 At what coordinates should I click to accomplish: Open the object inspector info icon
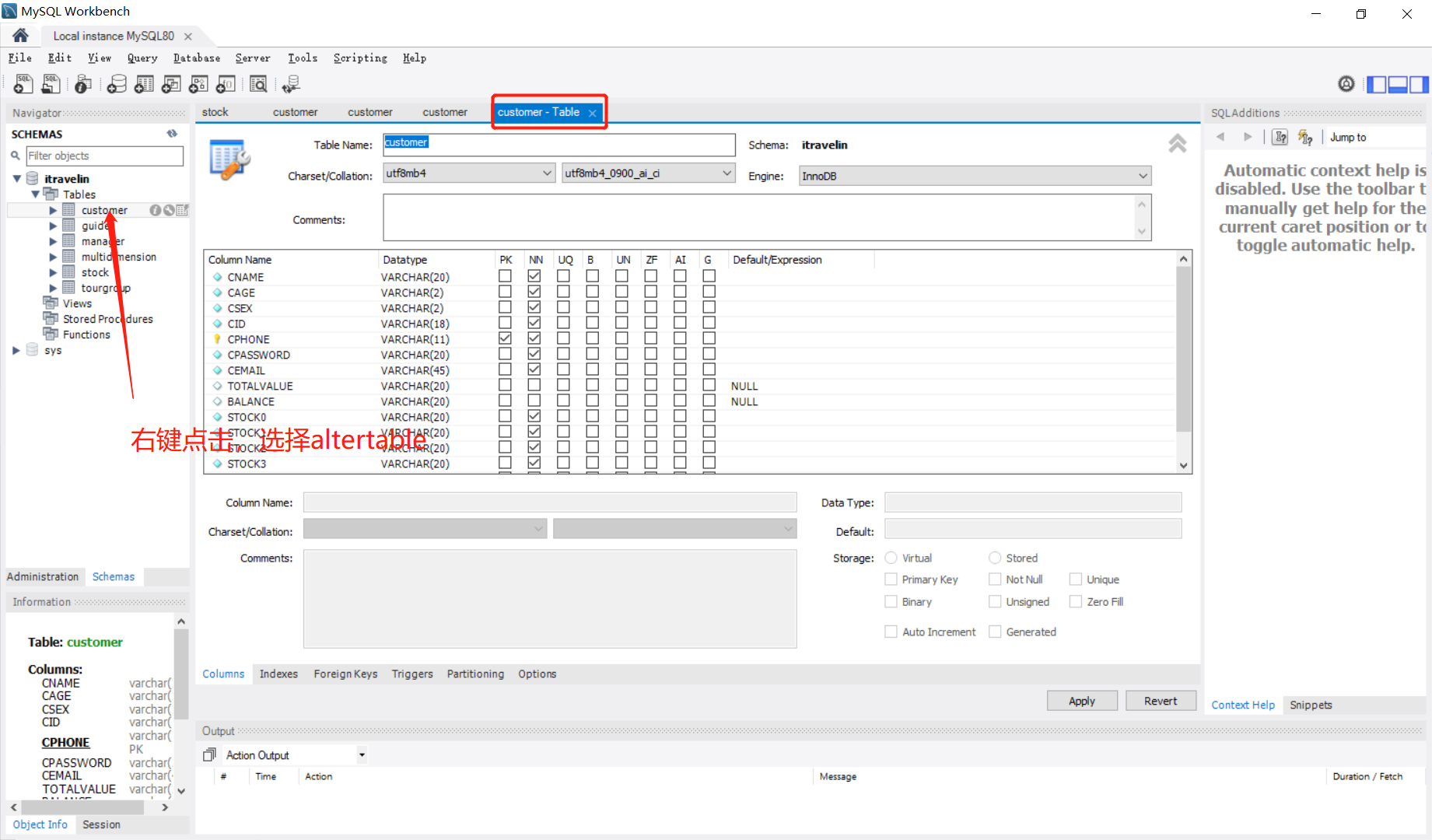point(83,84)
